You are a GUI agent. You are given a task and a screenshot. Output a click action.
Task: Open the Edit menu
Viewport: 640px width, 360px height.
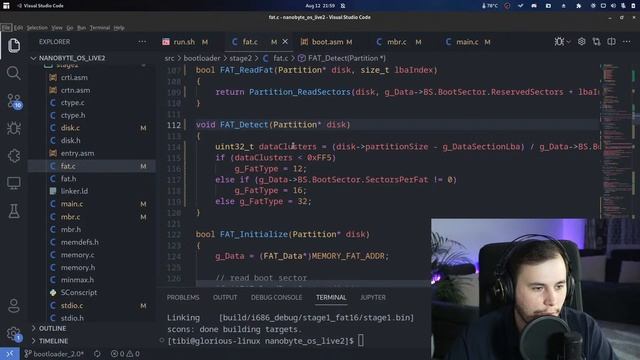18,28
